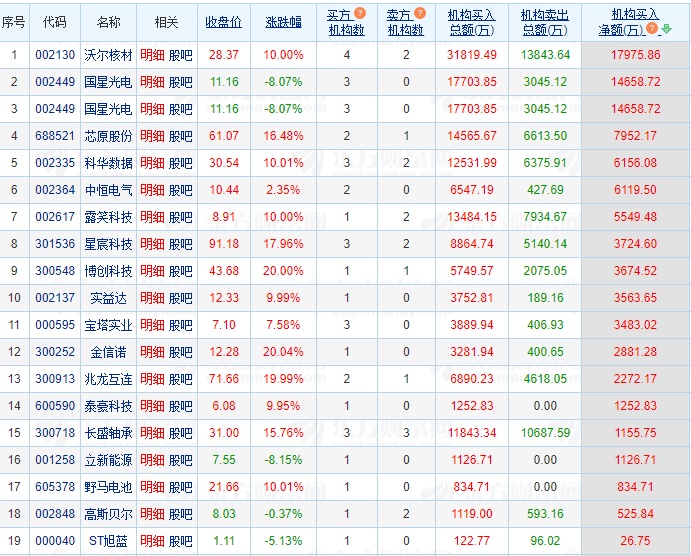Open stock code 002130
This screenshot has width=691, height=556.
55,55
